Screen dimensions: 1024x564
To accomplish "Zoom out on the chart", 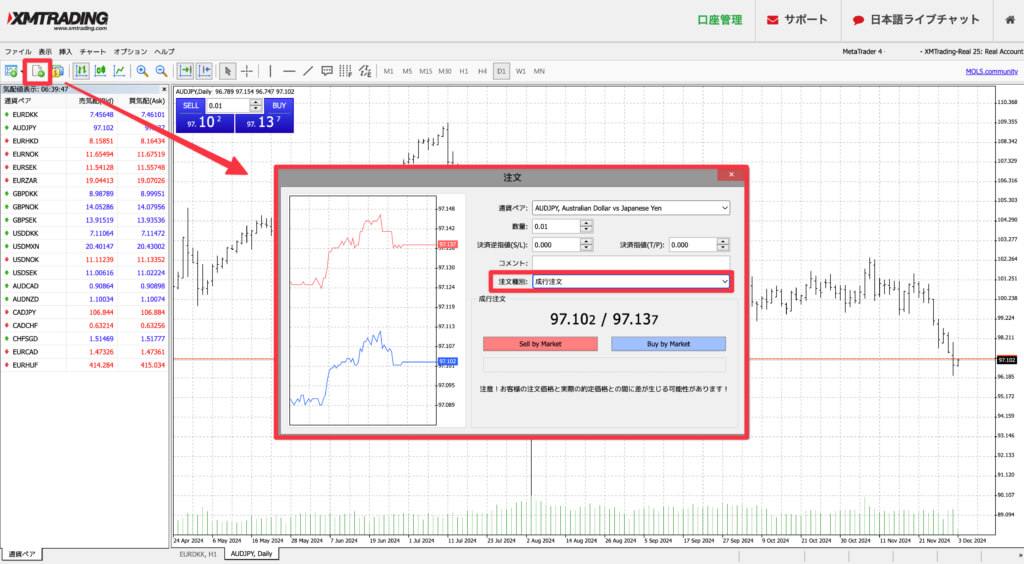I will [x=161, y=71].
